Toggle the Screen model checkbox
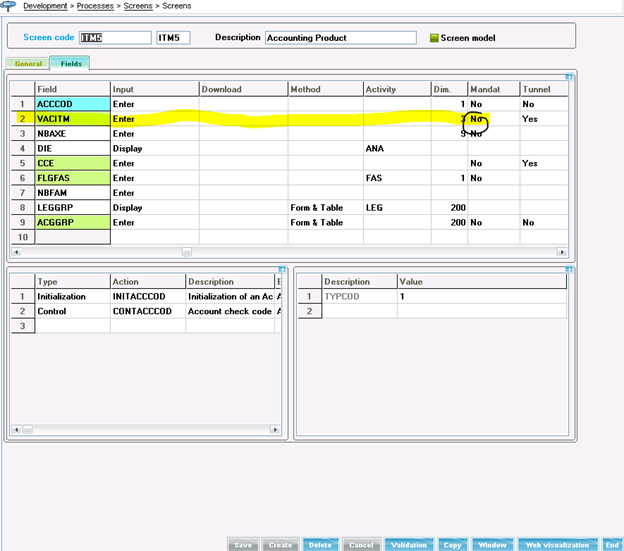 [434, 38]
